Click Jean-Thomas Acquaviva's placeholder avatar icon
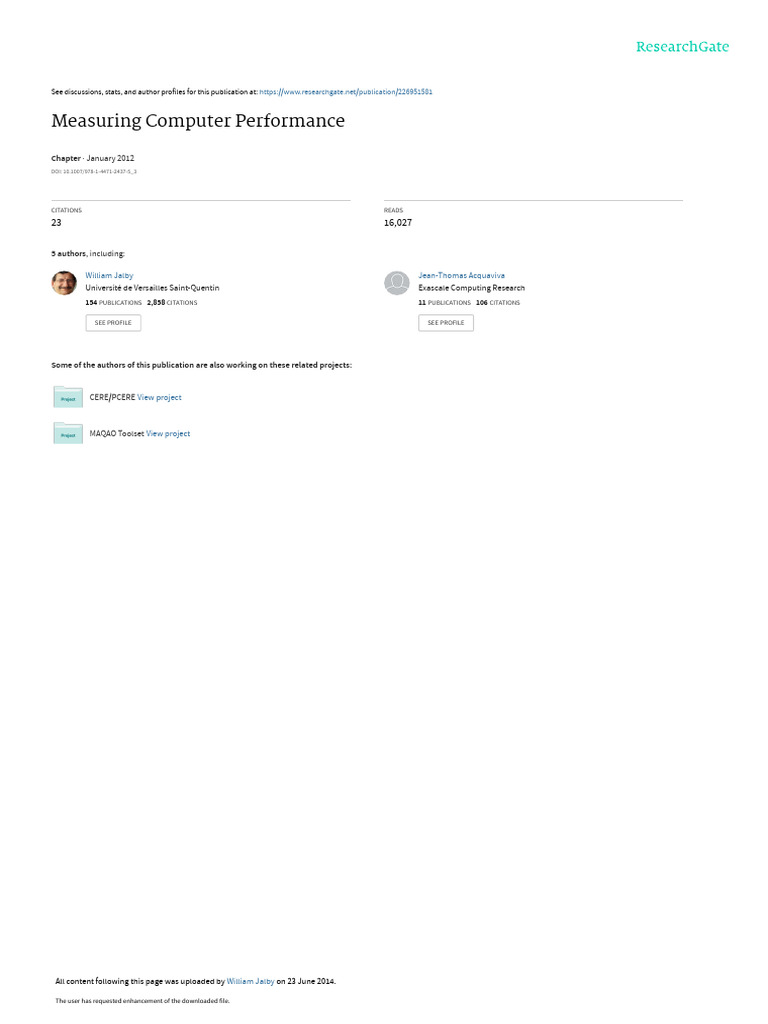 [x=396, y=283]
